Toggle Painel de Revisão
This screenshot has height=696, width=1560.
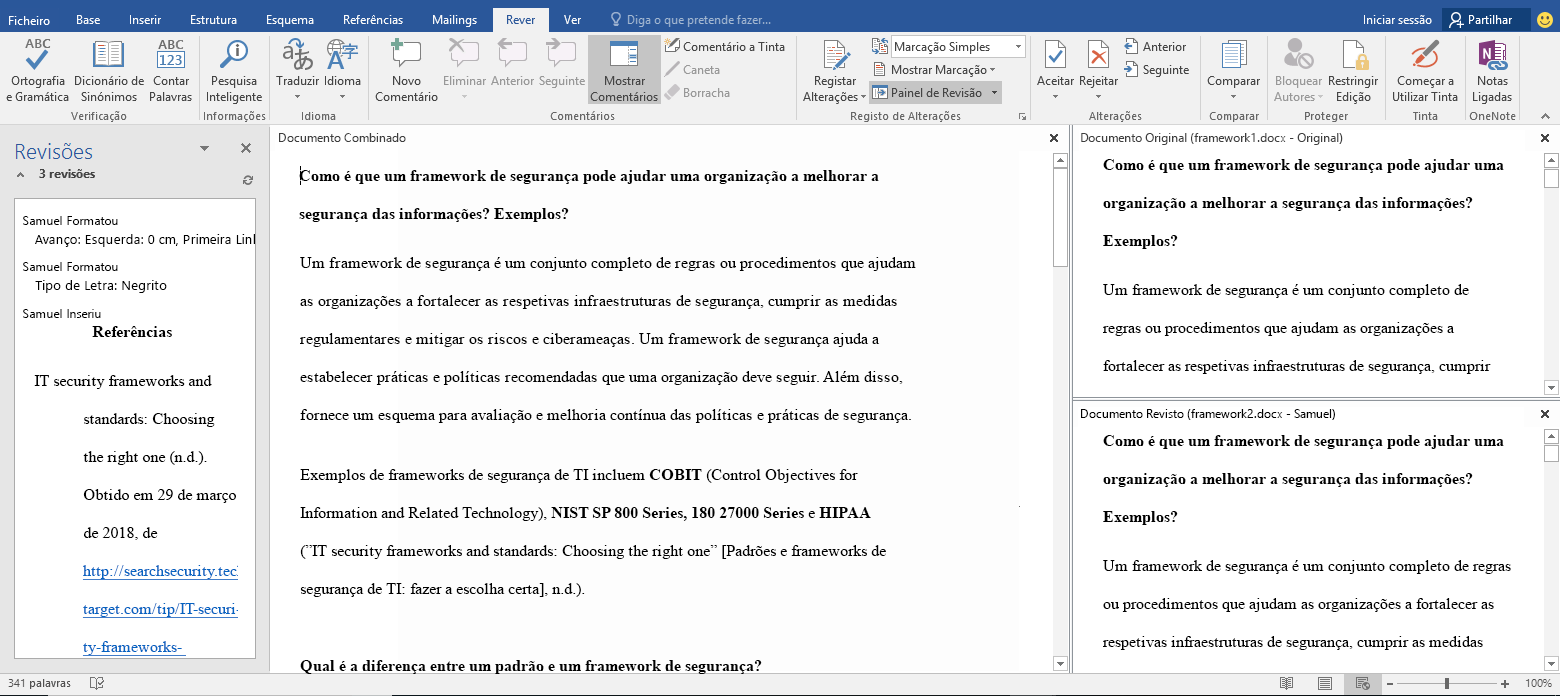click(x=927, y=93)
